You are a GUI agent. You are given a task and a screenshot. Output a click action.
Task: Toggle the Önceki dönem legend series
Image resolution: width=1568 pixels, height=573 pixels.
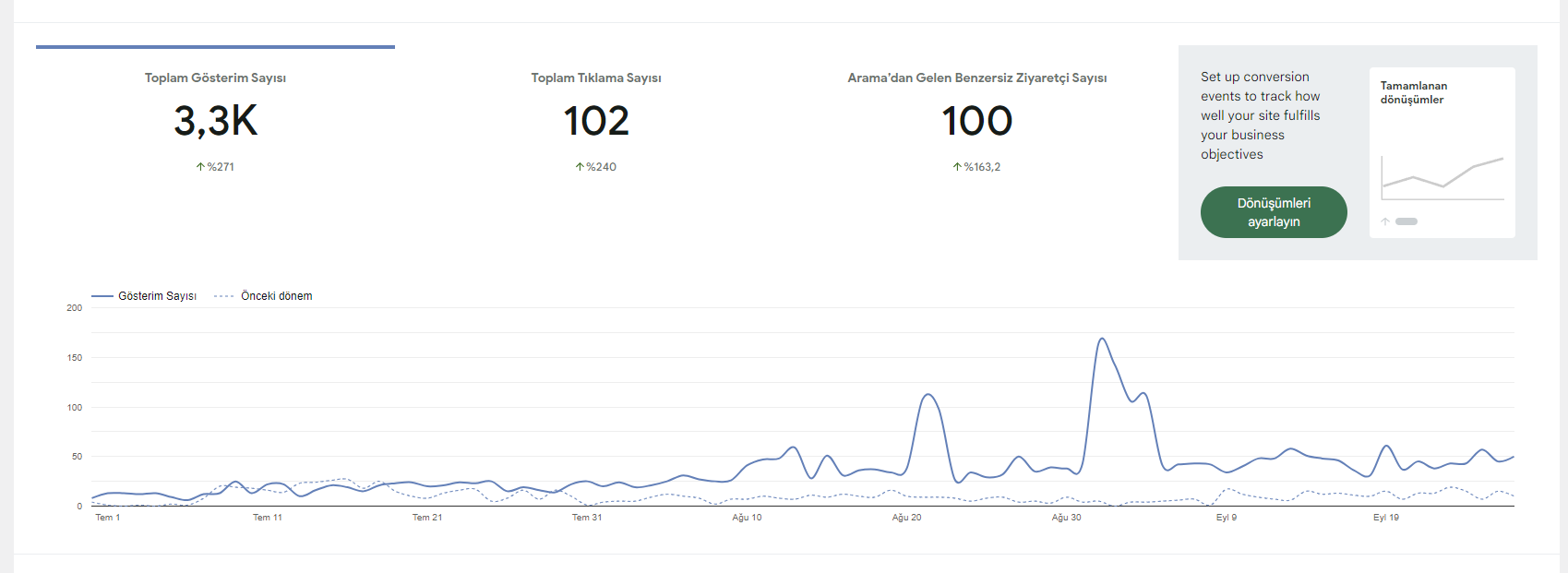[263, 296]
